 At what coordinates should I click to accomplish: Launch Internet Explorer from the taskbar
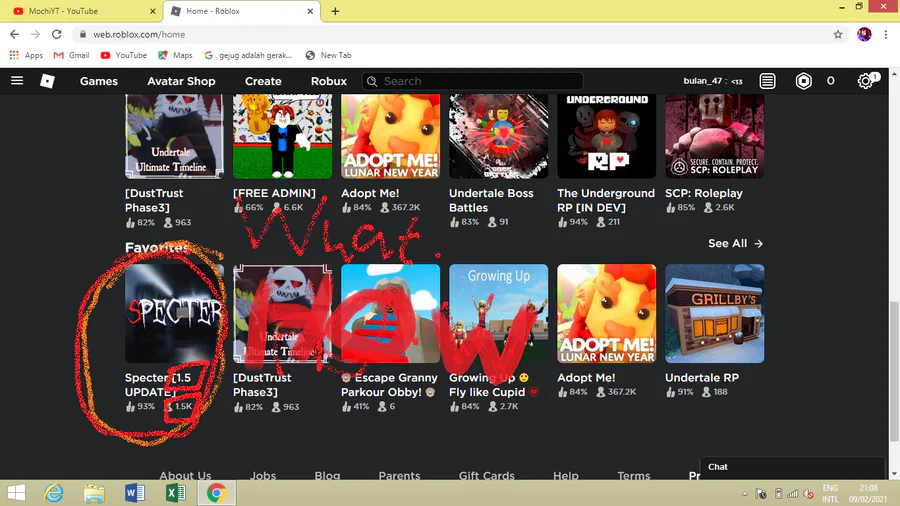tap(54, 493)
